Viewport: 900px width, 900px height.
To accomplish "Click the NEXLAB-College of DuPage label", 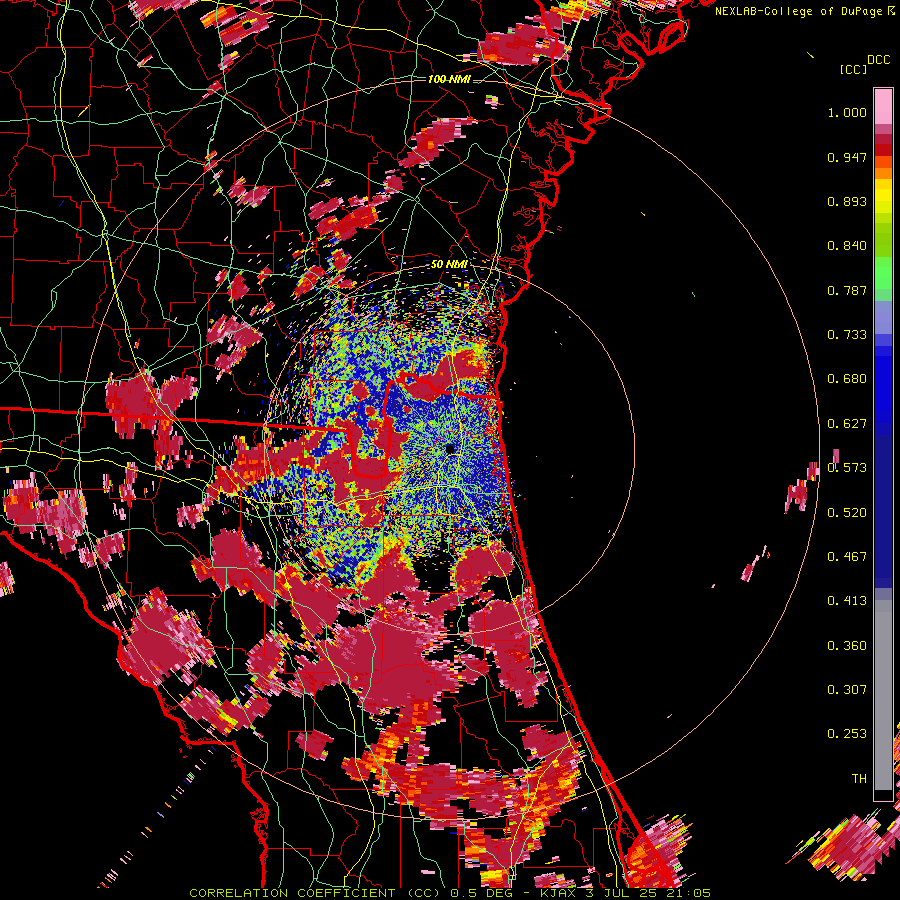I will (799, 11).
